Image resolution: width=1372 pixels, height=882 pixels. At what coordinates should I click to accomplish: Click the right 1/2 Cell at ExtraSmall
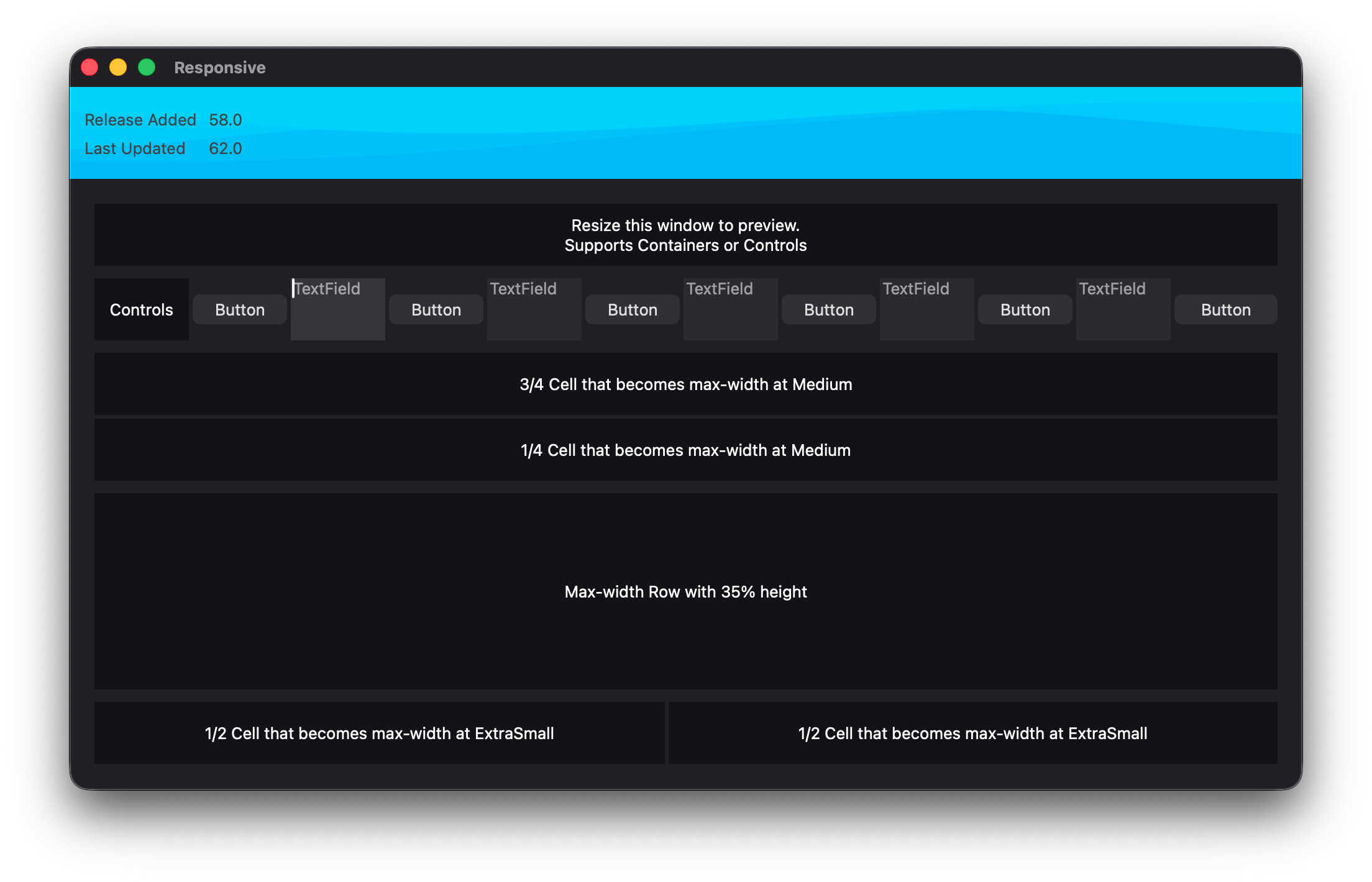tap(972, 733)
